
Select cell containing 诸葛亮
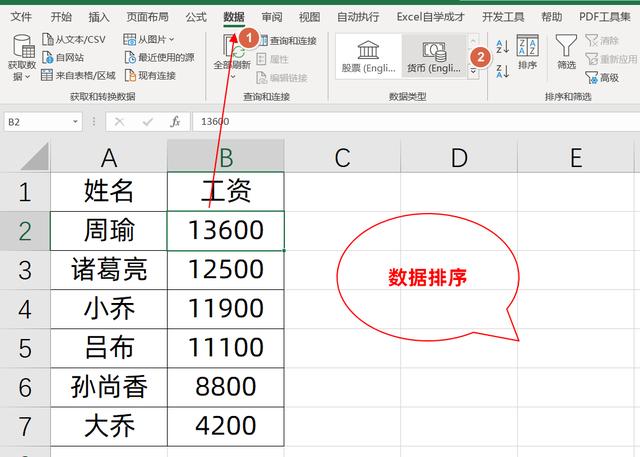(109, 269)
